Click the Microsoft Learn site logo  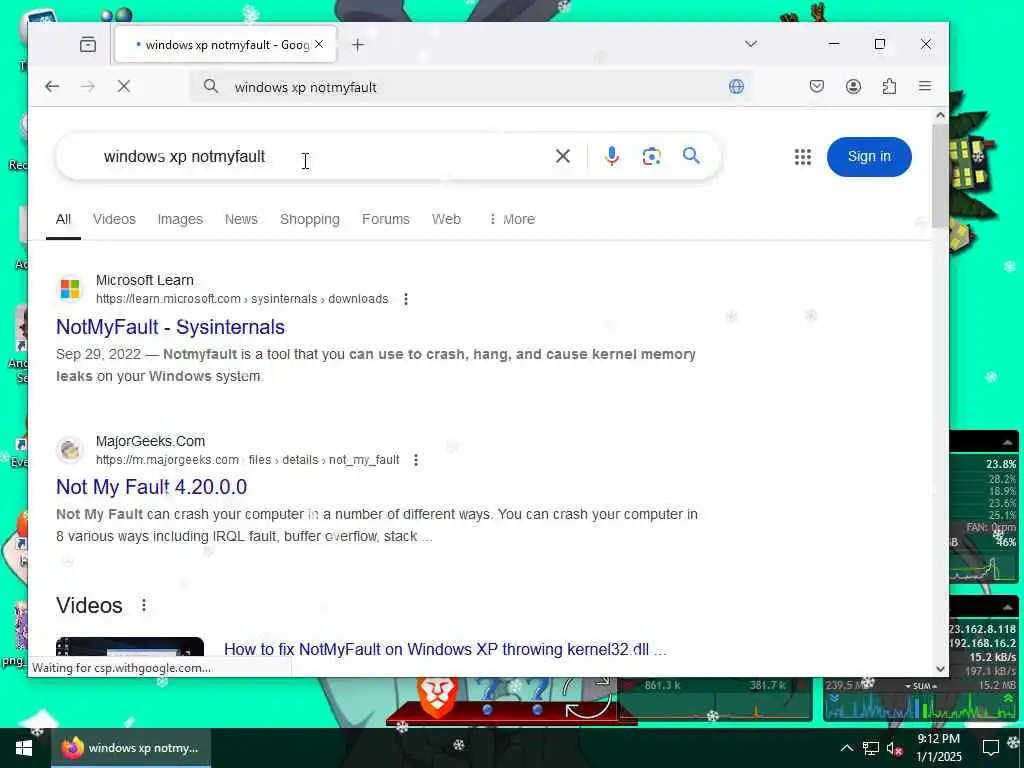click(x=70, y=289)
